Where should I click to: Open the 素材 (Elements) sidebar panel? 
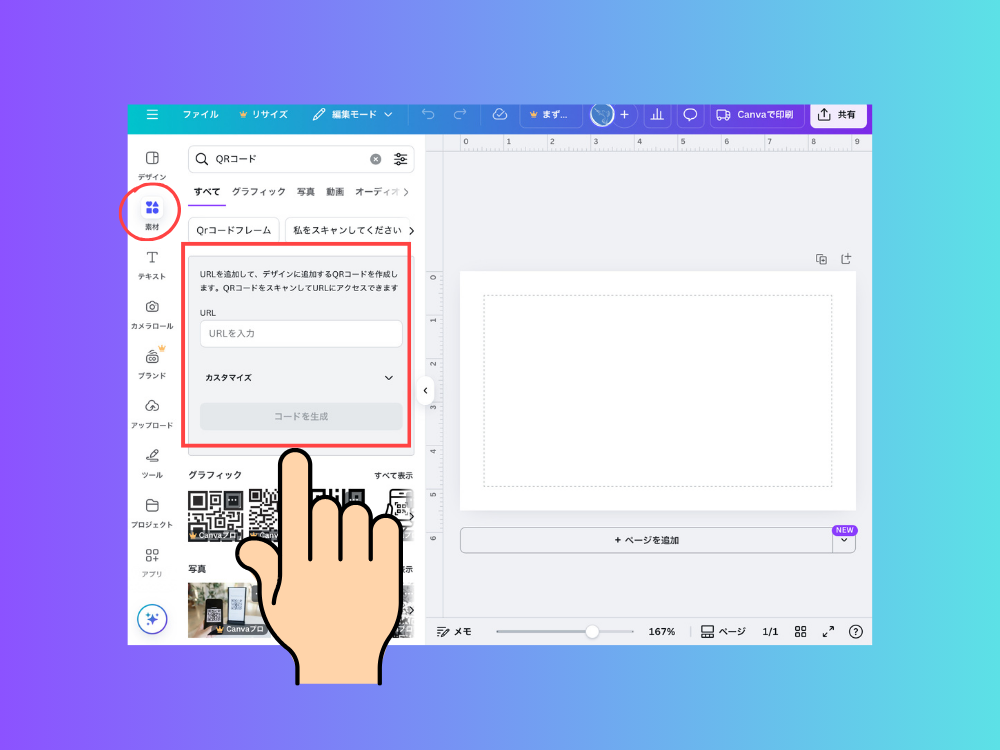[152, 212]
